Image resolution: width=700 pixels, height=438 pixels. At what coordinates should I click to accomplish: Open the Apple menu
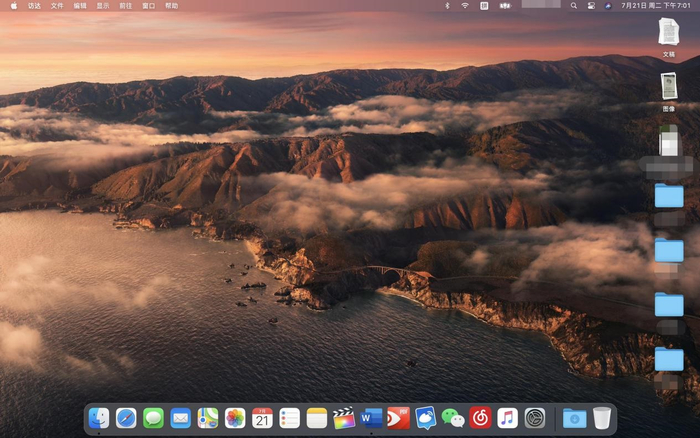coord(14,6)
